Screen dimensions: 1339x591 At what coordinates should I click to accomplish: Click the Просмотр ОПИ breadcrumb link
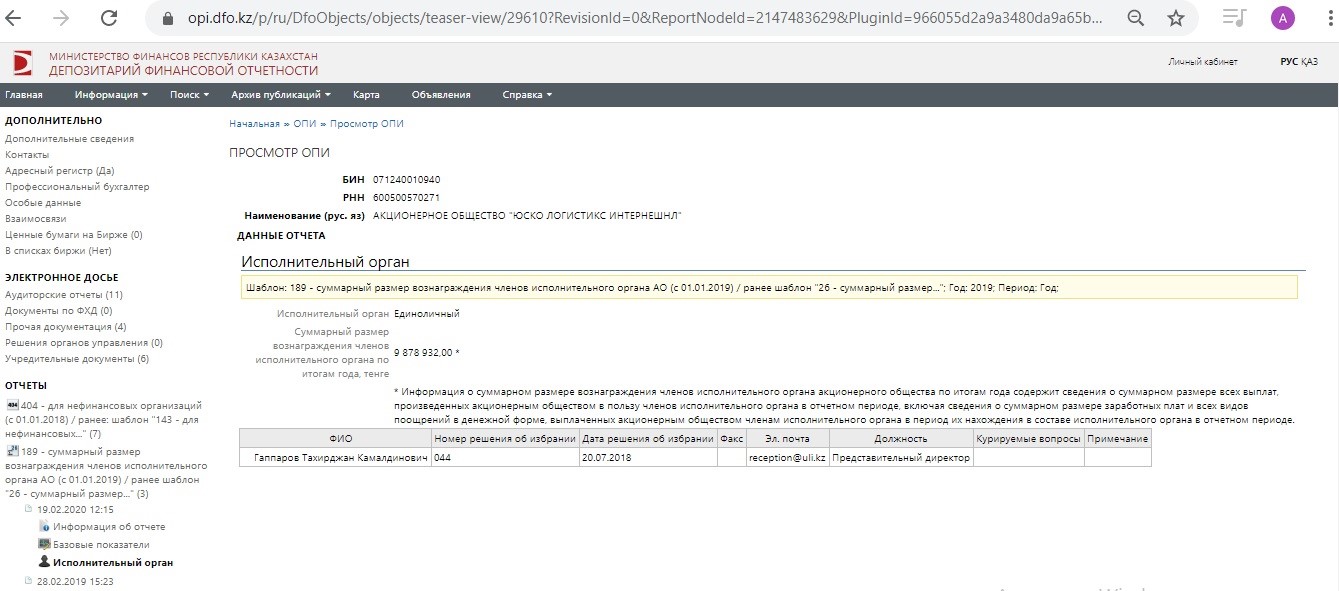click(x=367, y=124)
